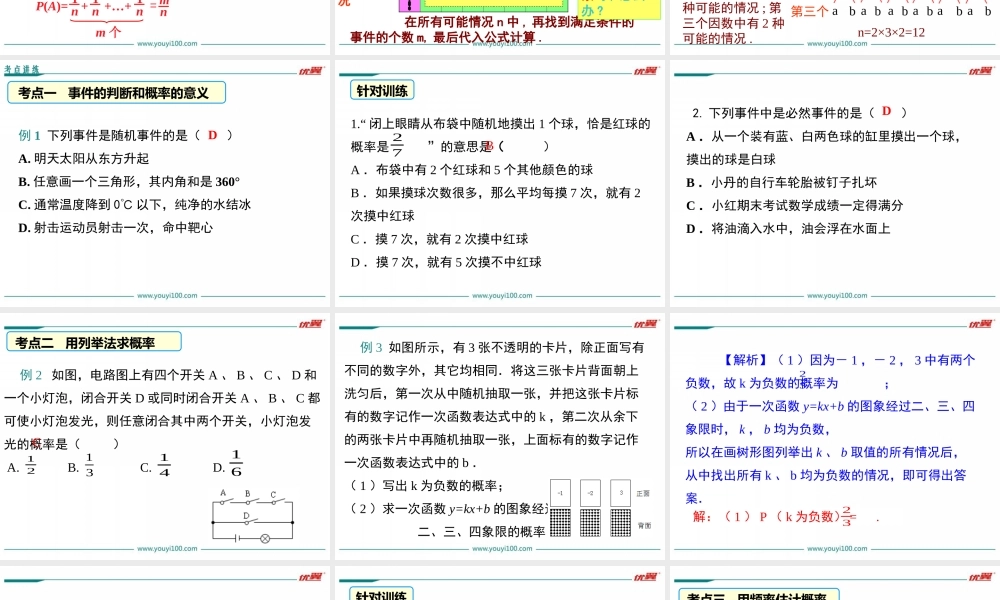This screenshot has height=600, width=1000.
Task: Open the 针对训练 slide with question 1 about 红球
Action: 500,184
